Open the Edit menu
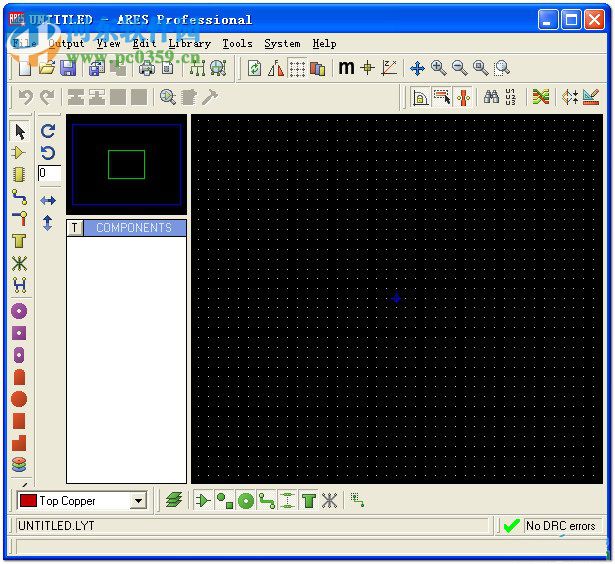The image size is (615, 564). pos(144,44)
